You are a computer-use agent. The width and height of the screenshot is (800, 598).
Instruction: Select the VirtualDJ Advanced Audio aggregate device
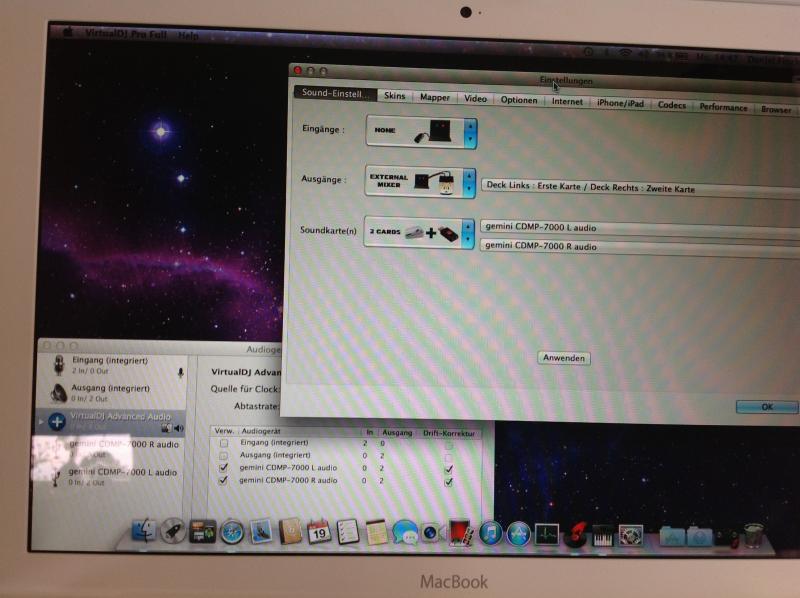(x=112, y=421)
